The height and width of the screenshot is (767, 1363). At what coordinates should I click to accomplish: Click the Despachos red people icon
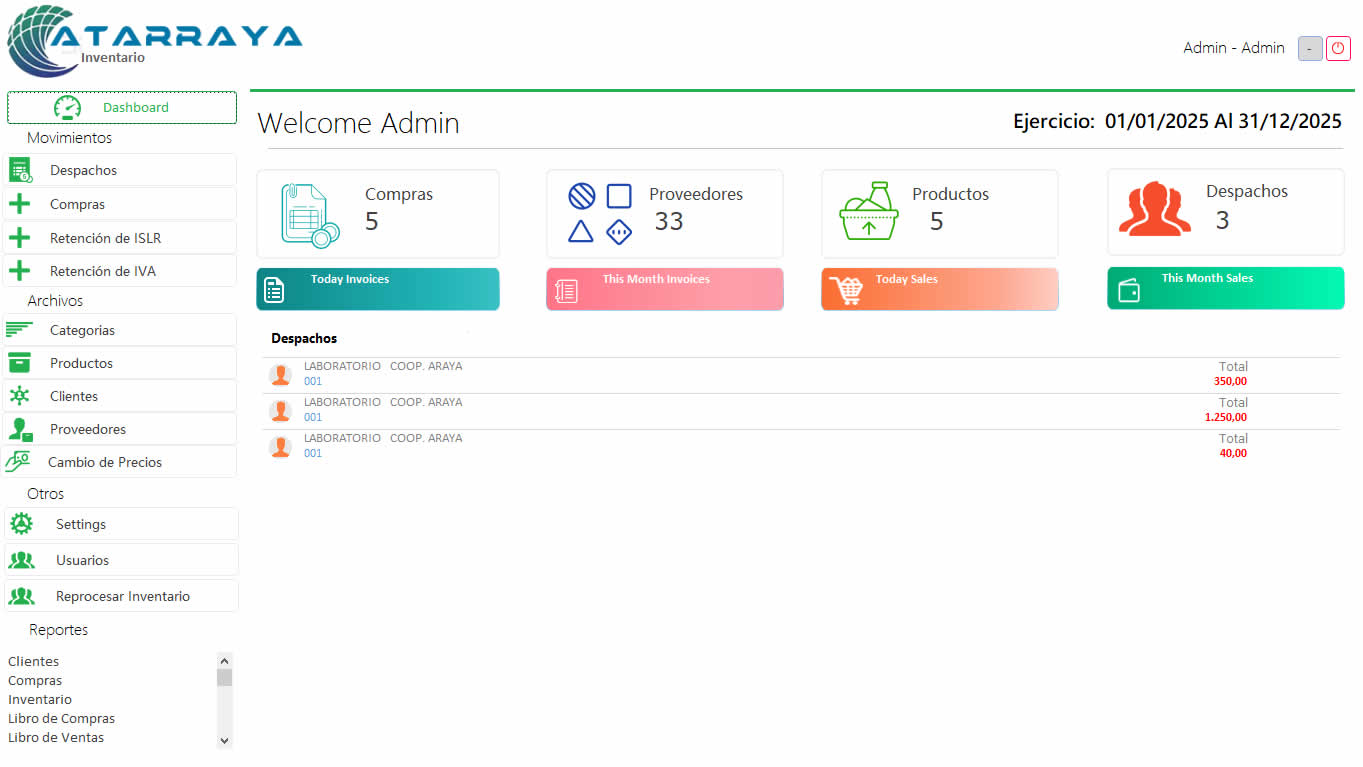click(x=1154, y=209)
